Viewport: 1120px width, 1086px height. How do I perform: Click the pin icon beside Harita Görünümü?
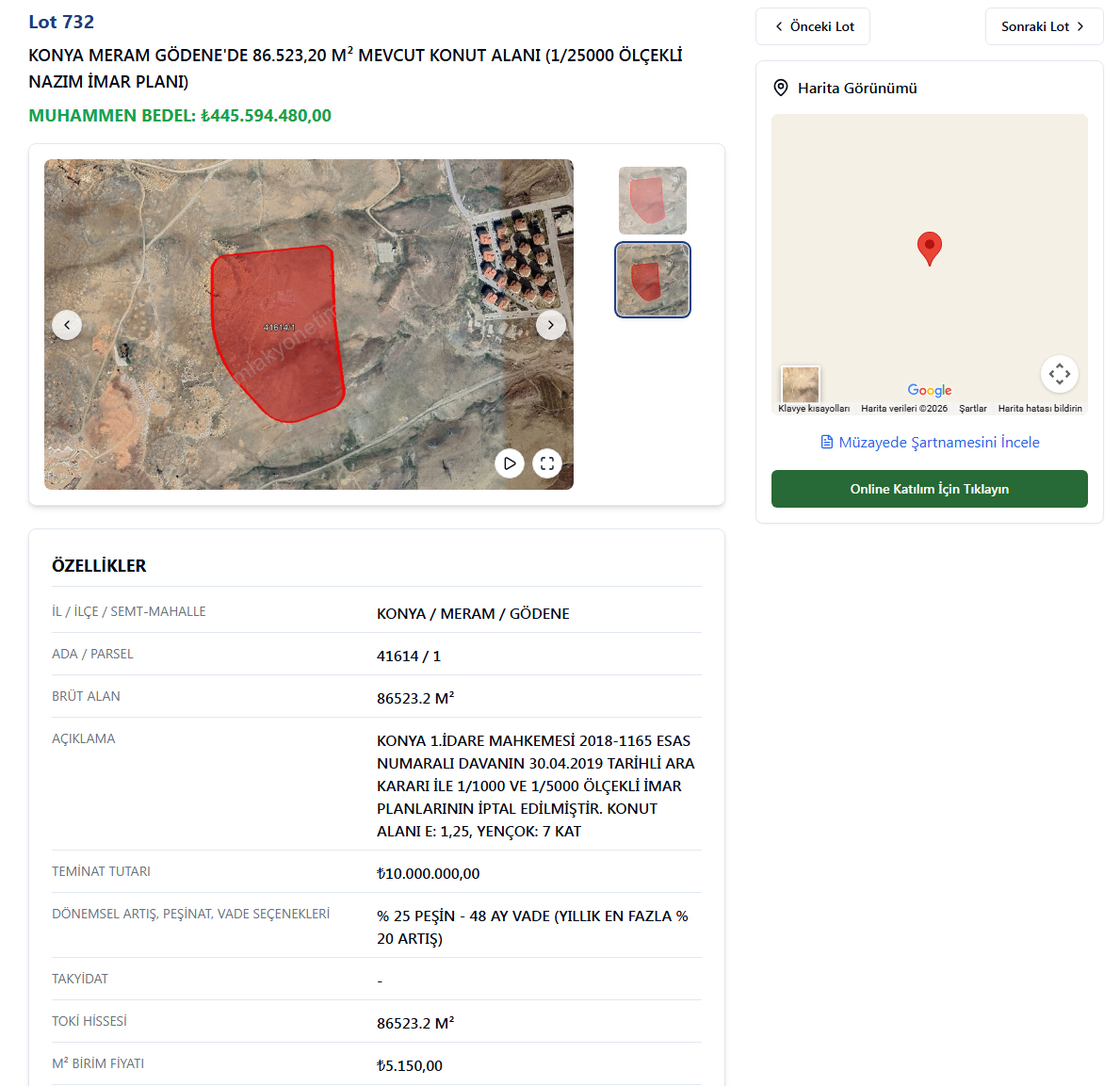[781, 88]
